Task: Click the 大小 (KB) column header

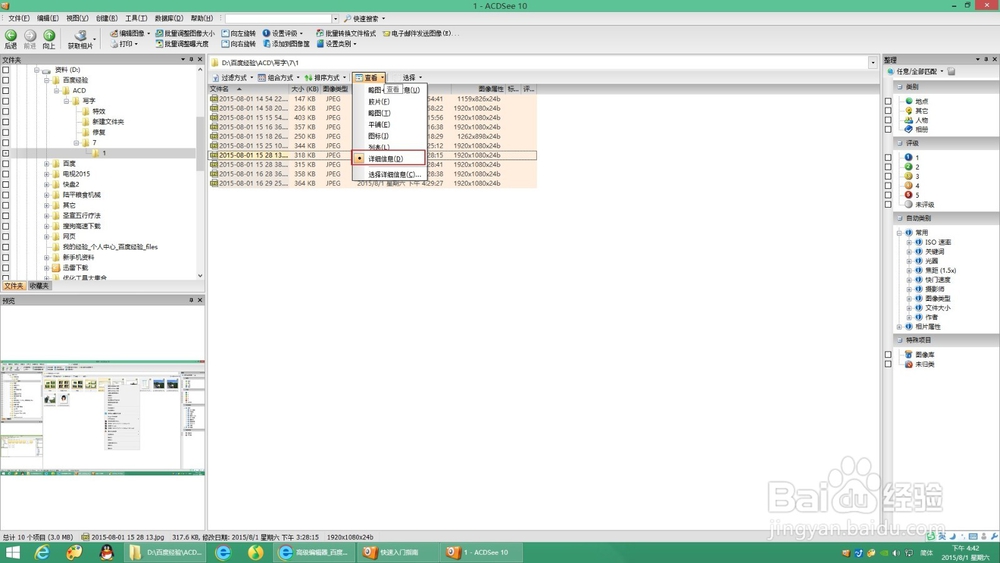Action: [x=304, y=89]
